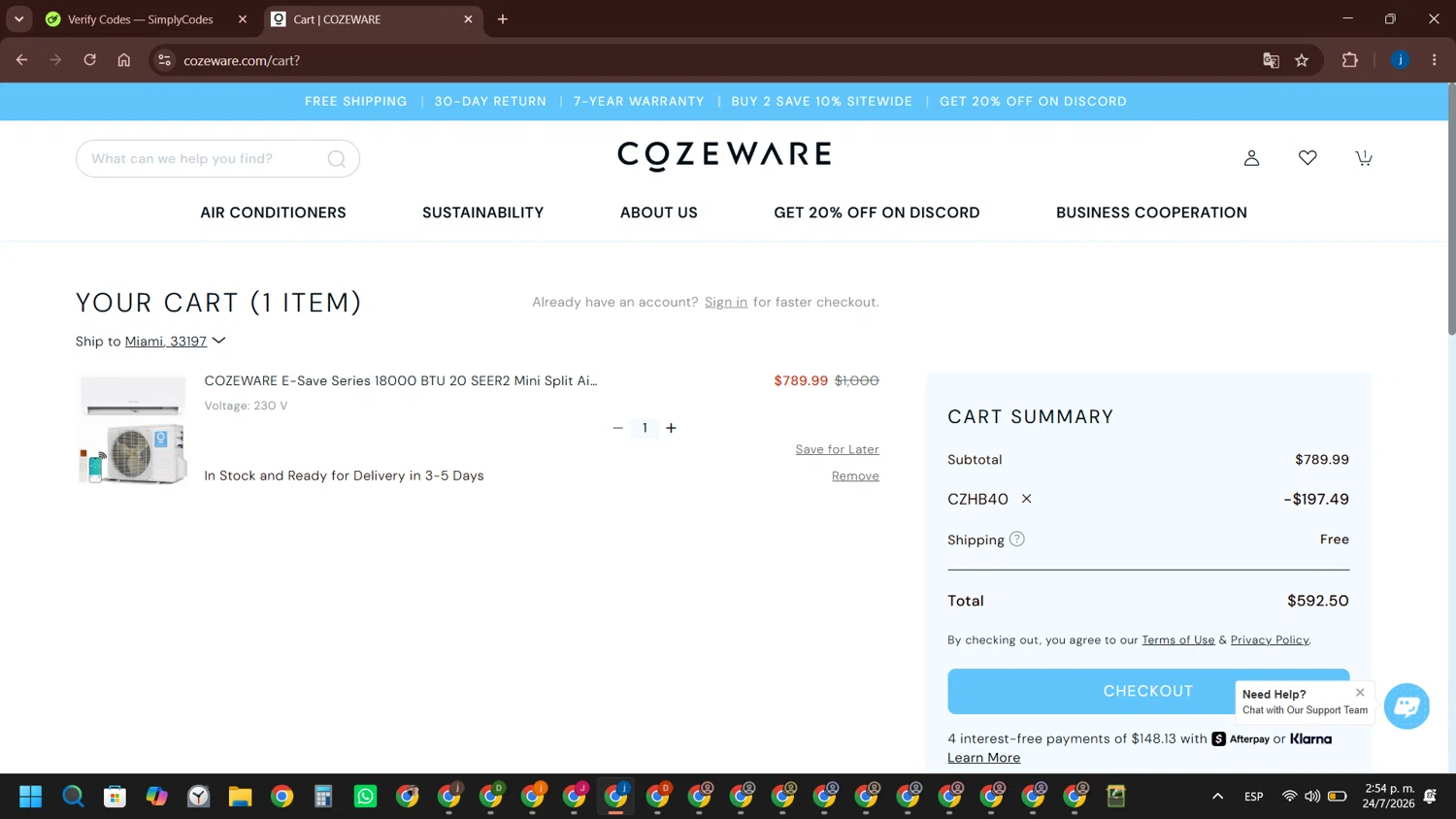This screenshot has height=819, width=1456.
Task: Expand the Ship to location chevron
Action: click(219, 341)
